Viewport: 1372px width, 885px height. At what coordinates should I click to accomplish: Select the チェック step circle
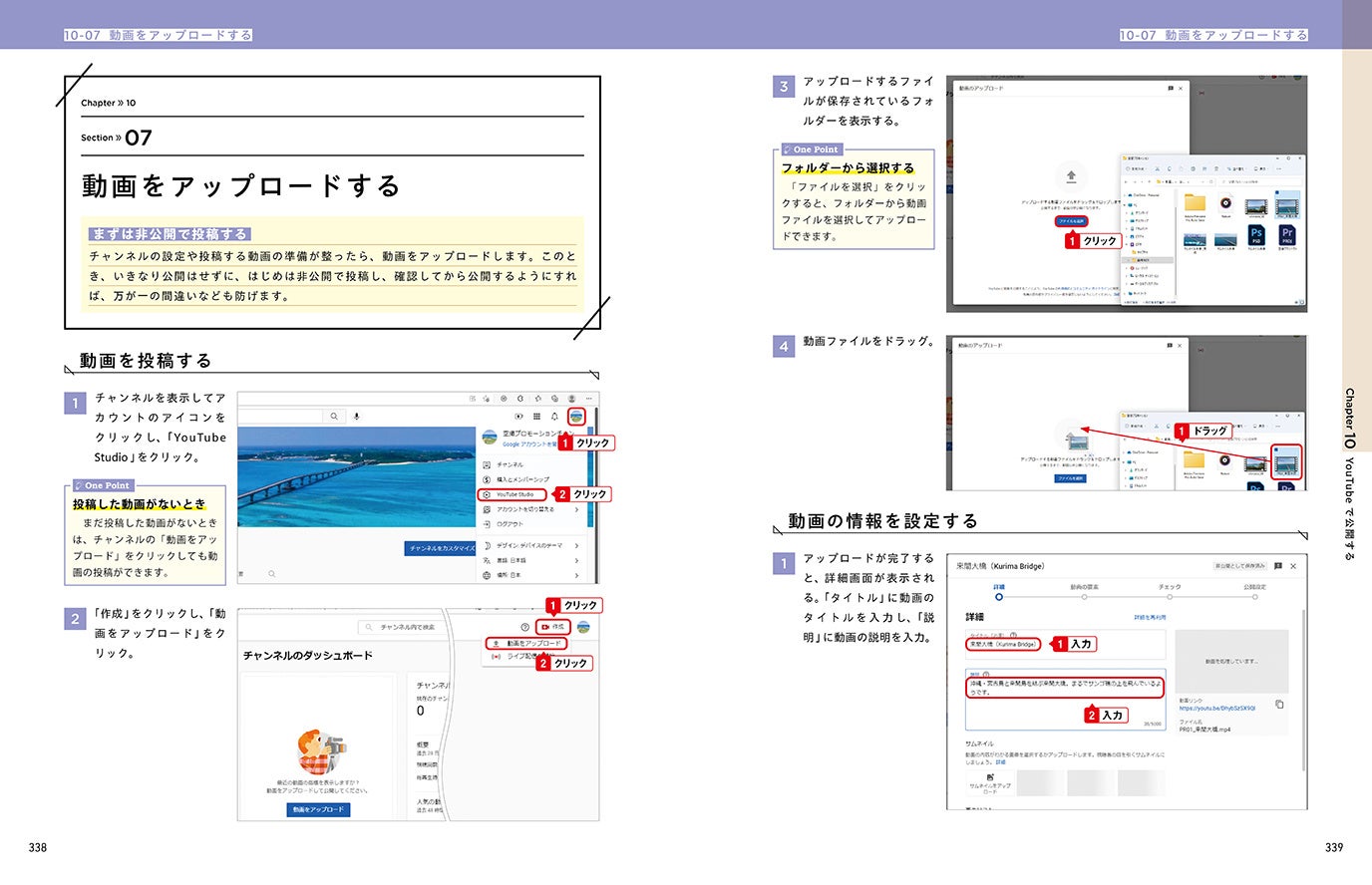pos(1170,596)
